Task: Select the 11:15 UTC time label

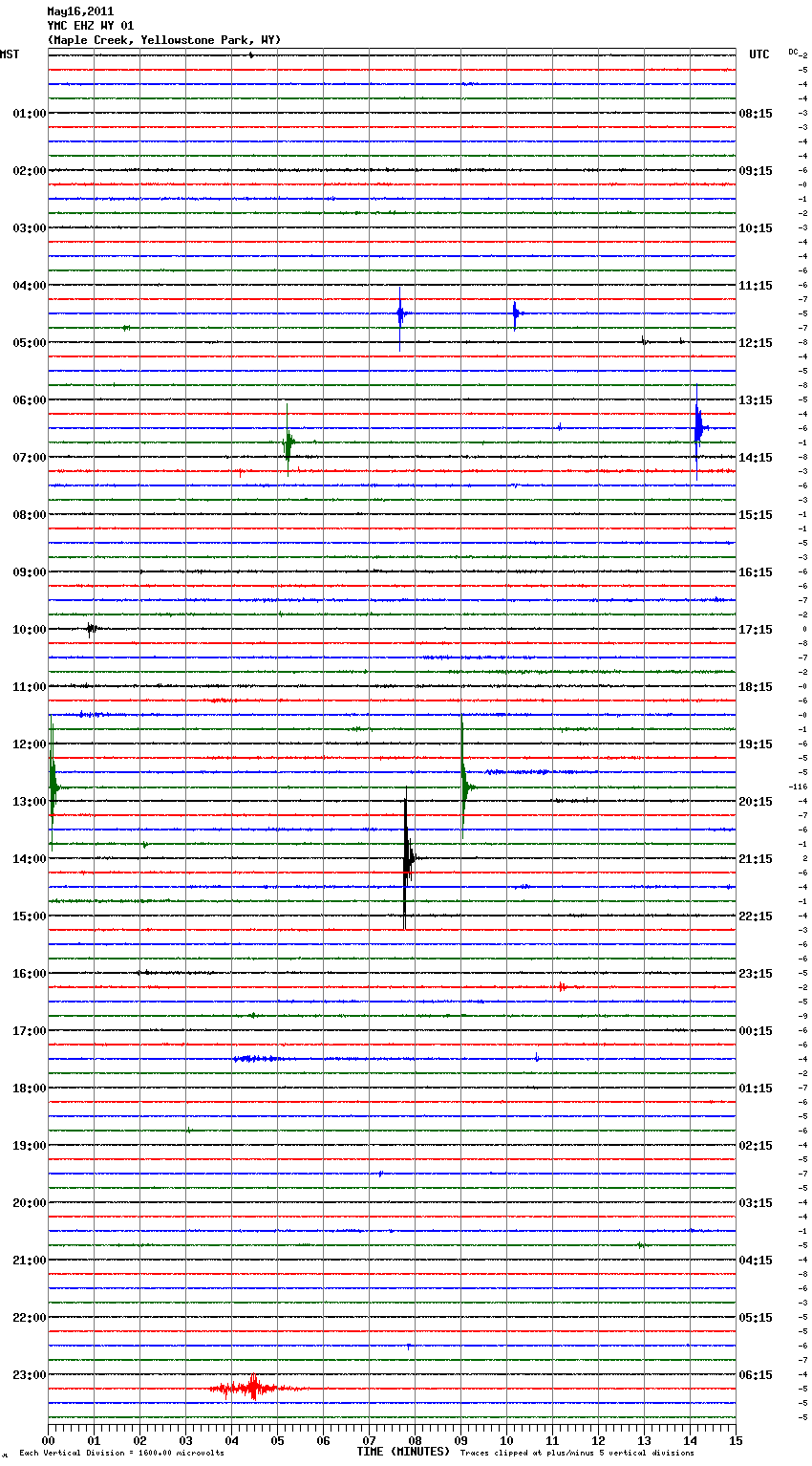Action: click(x=756, y=285)
